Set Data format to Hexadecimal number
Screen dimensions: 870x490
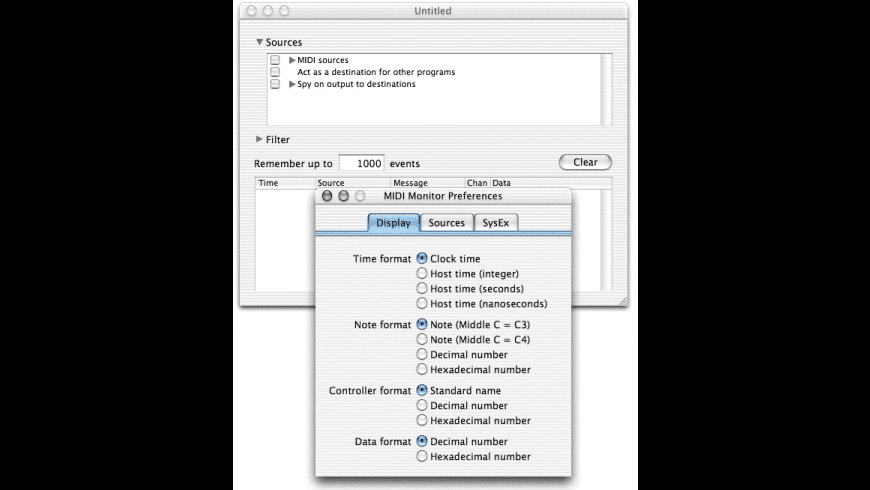[422, 456]
